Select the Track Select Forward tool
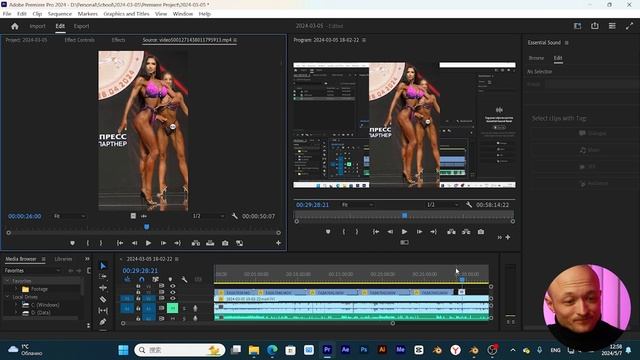This screenshot has height=360, width=640. 103,277
